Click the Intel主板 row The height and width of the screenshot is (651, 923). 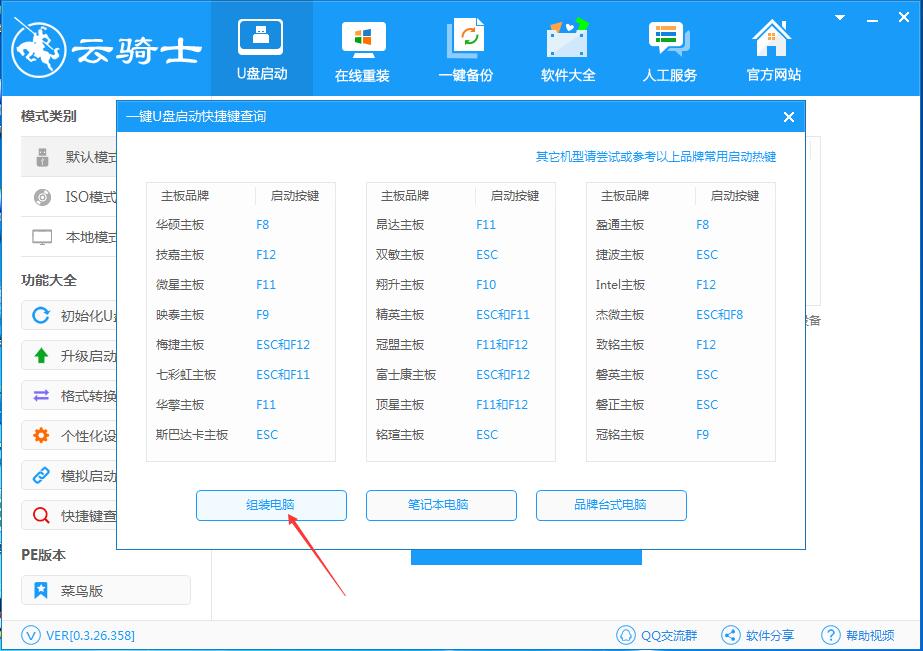tap(680, 285)
